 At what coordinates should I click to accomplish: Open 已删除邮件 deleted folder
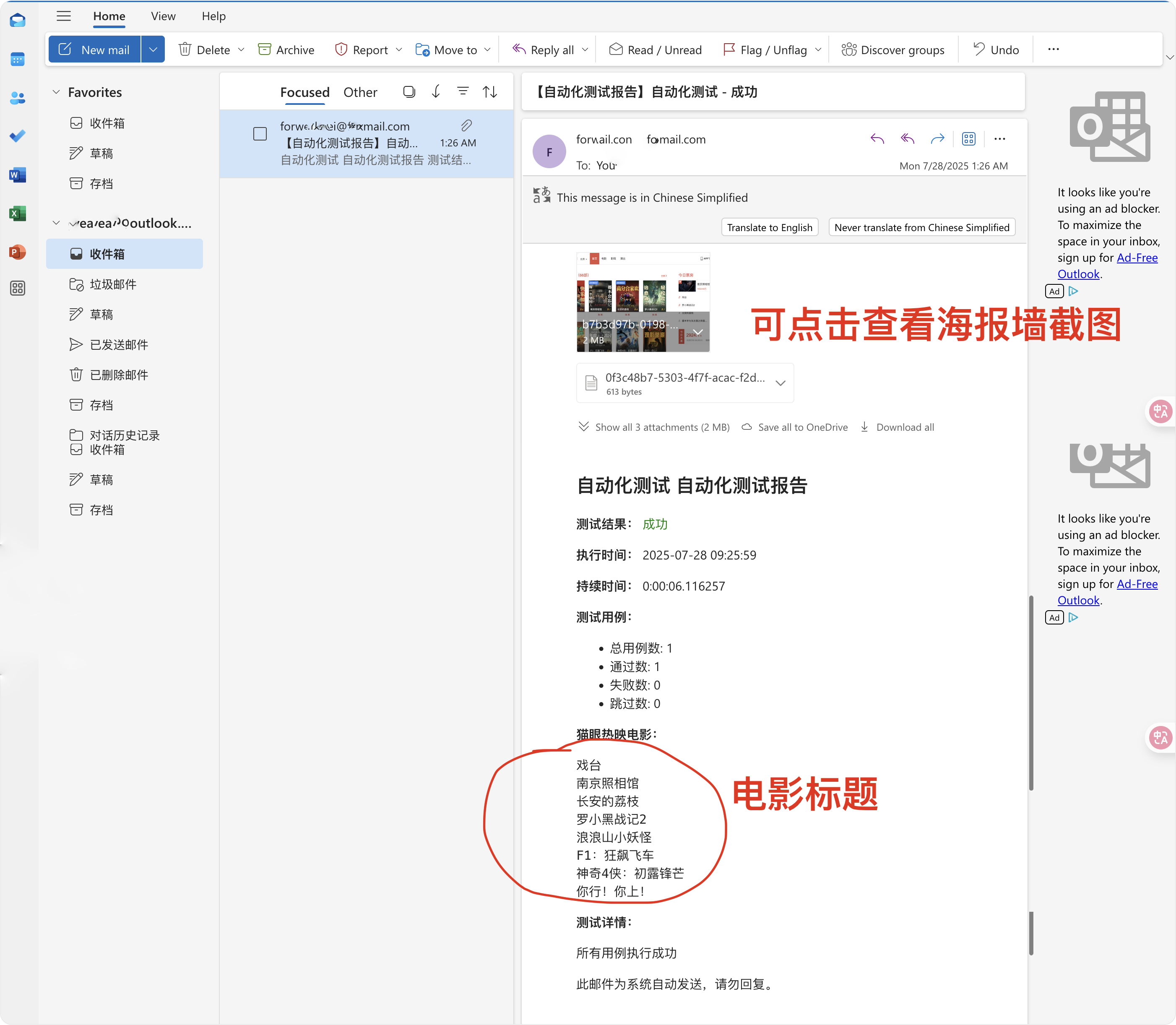(x=125, y=375)
